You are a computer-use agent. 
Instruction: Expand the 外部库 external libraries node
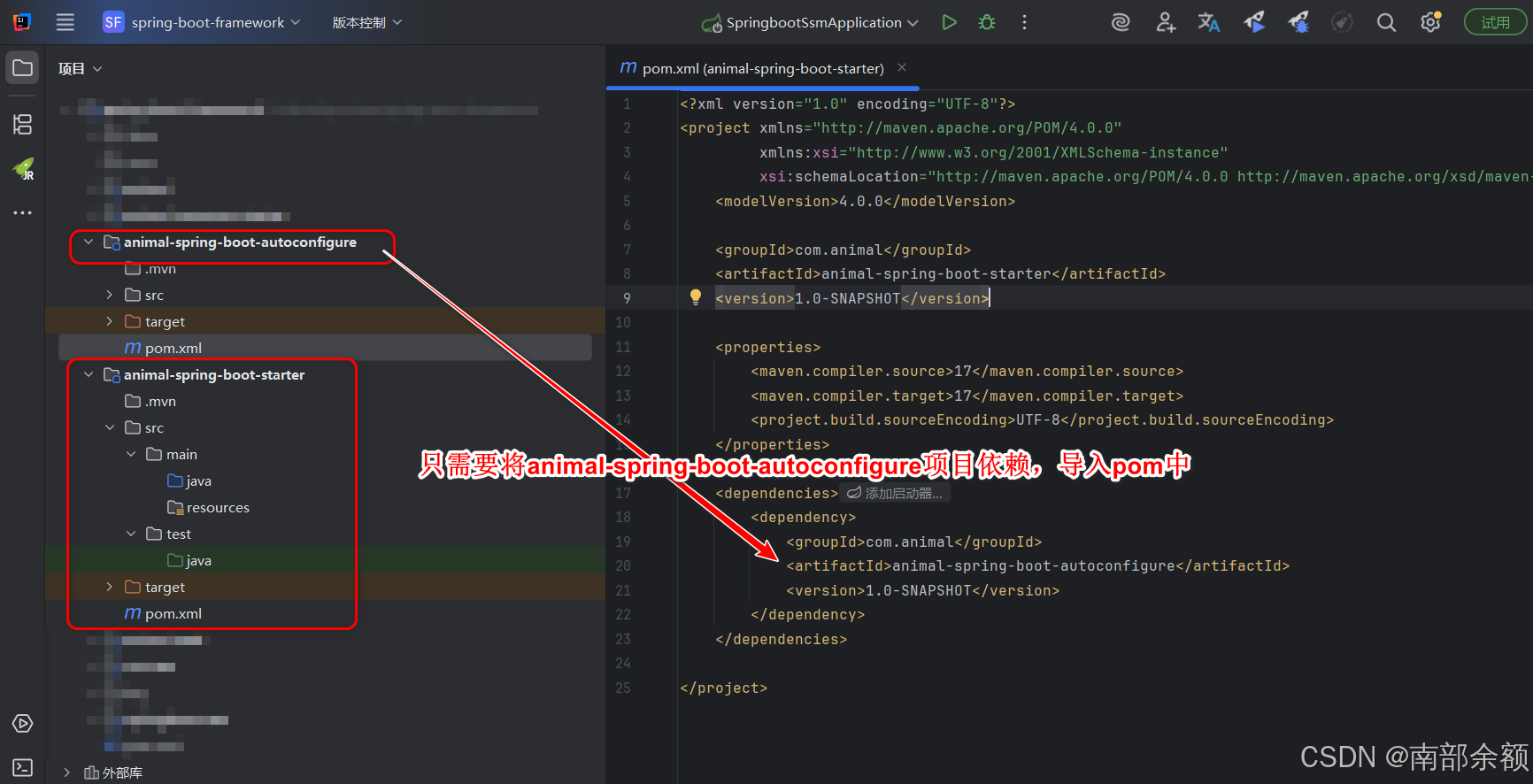67,772
